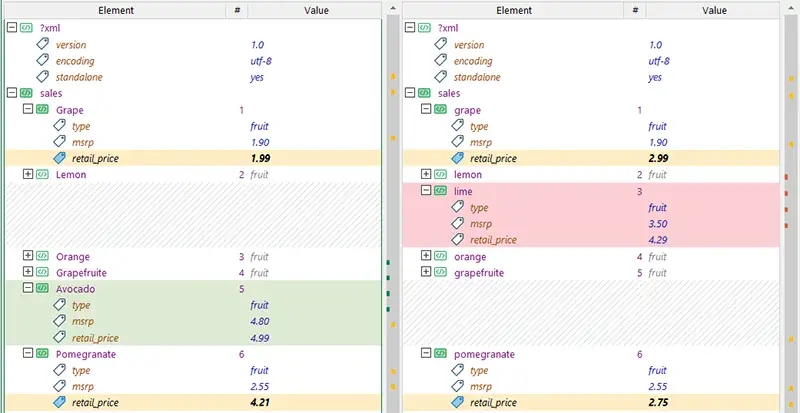Click the element icon beside Grapefruite
800x413 pixels.
click(x=42, y=272)
